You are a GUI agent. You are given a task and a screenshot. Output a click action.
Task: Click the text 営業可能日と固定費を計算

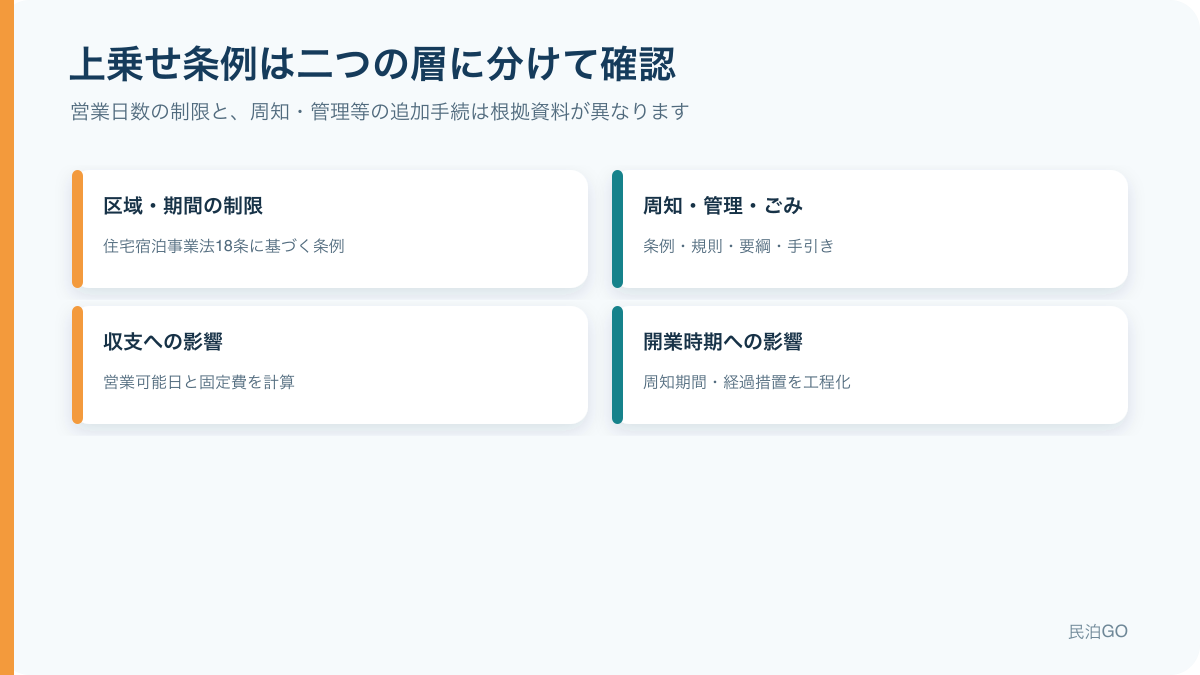[x=199, y=382]
